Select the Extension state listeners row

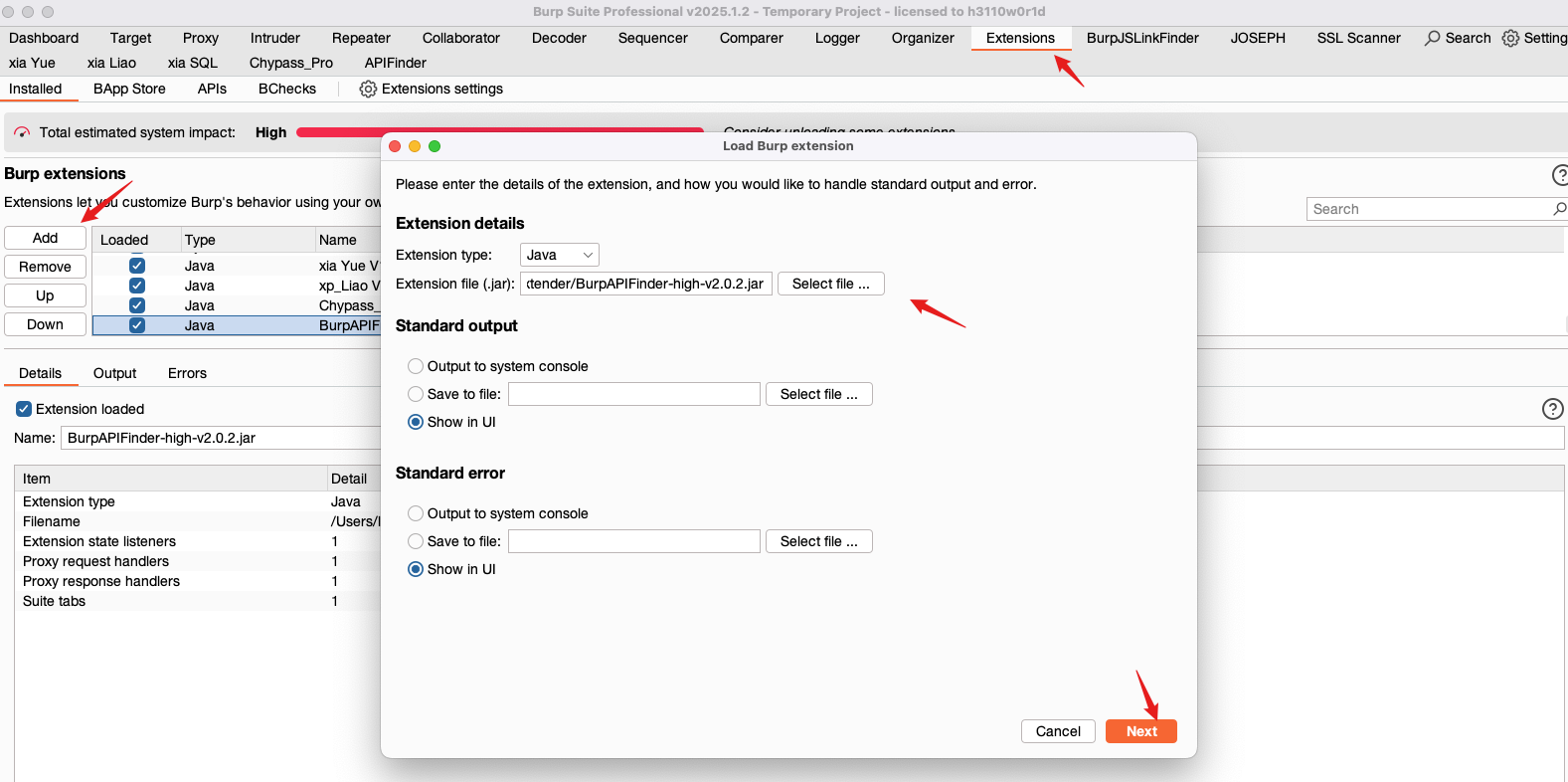point(198,541)
